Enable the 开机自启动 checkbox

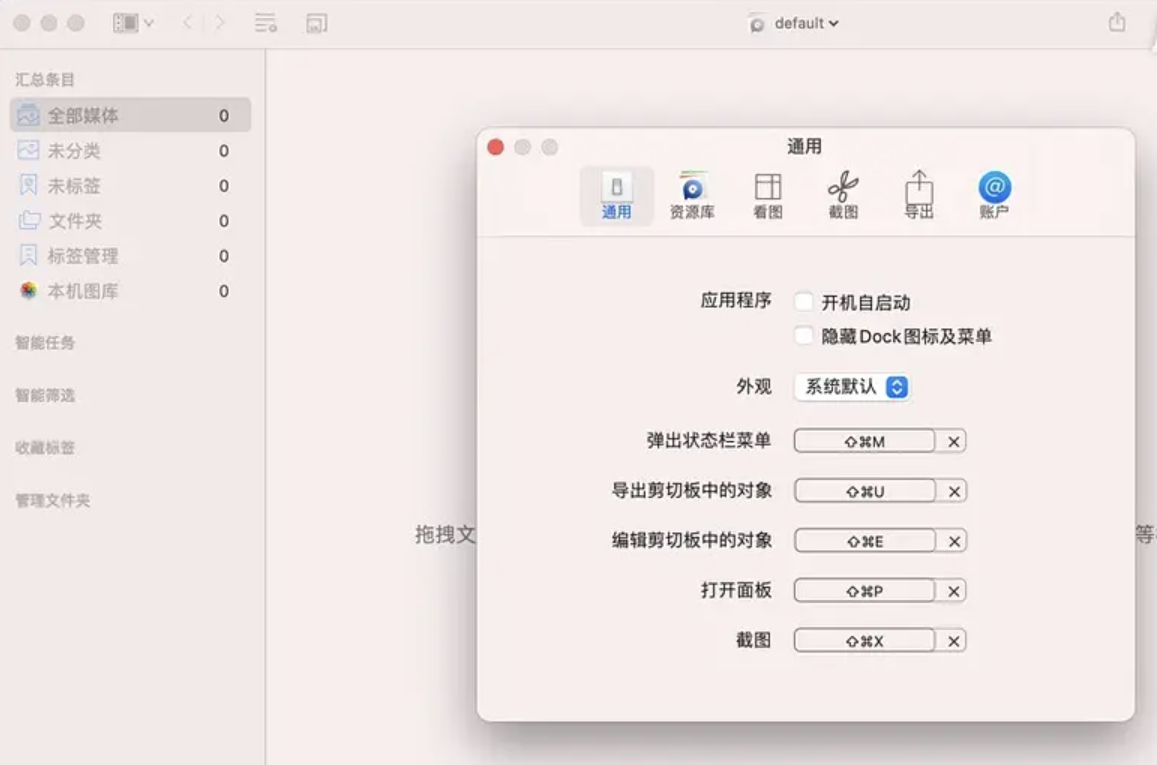coord(803,301)
